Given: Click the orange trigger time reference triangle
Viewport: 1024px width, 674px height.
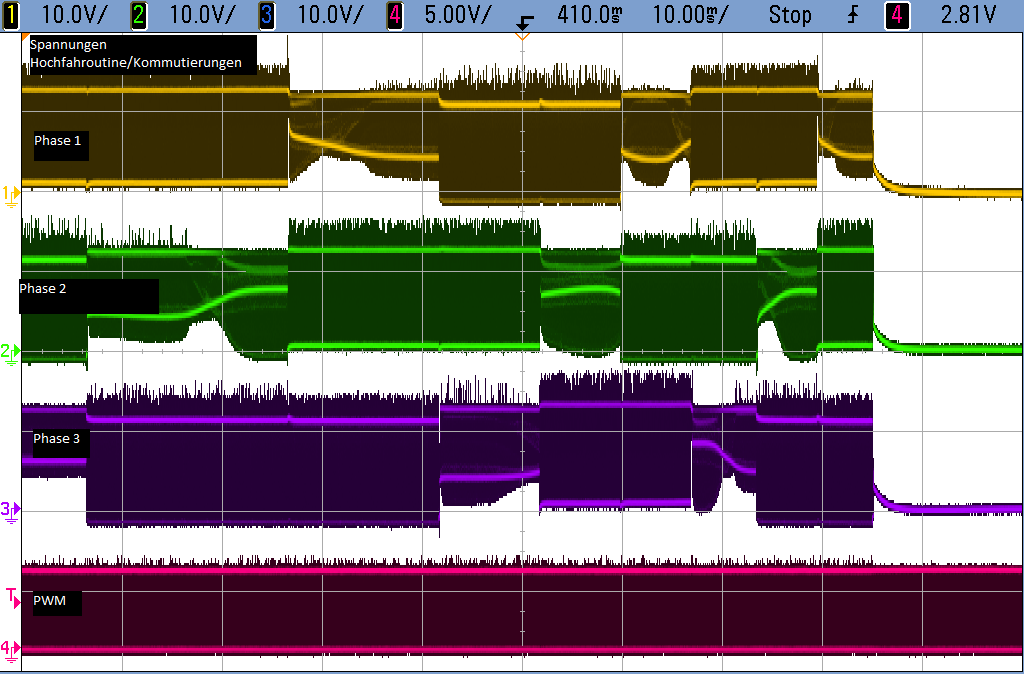Looking at the screenshot, I should 522,37.
